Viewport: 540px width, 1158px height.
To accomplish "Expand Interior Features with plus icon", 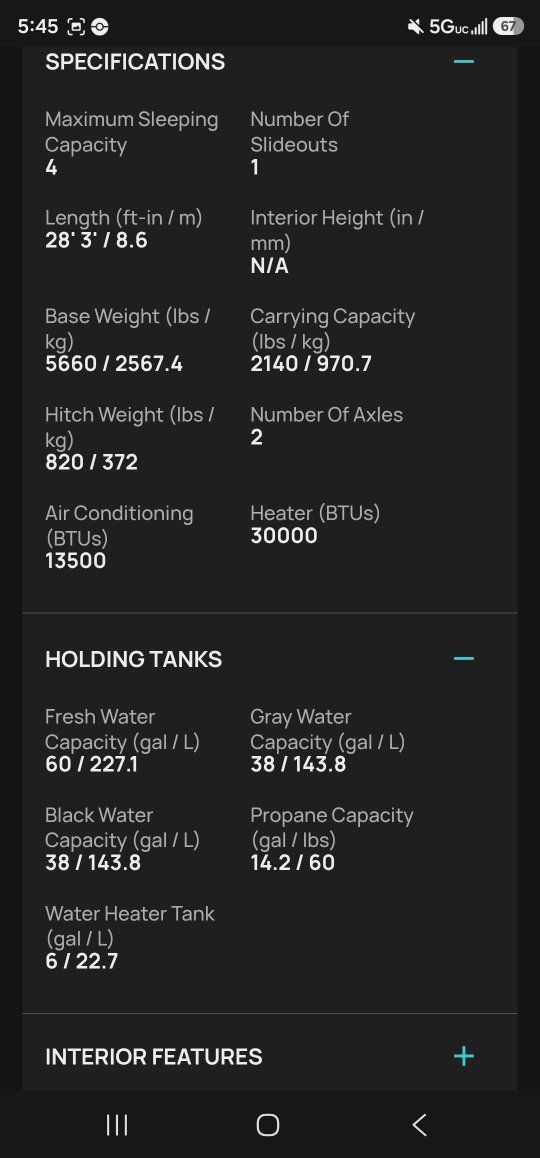I will click(x=463, y=1056).
